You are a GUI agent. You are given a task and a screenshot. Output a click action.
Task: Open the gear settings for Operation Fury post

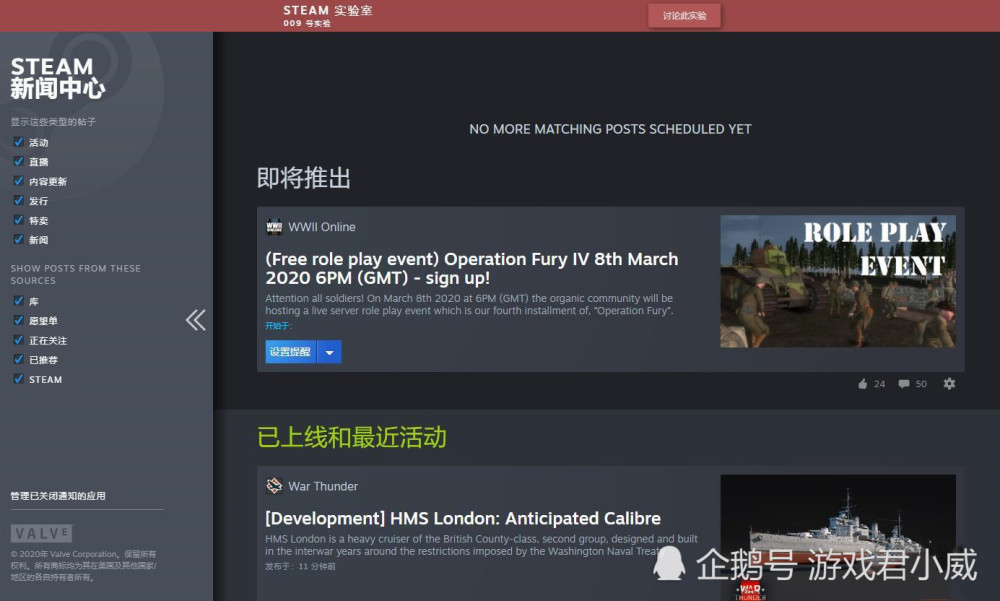pos(949,383)
